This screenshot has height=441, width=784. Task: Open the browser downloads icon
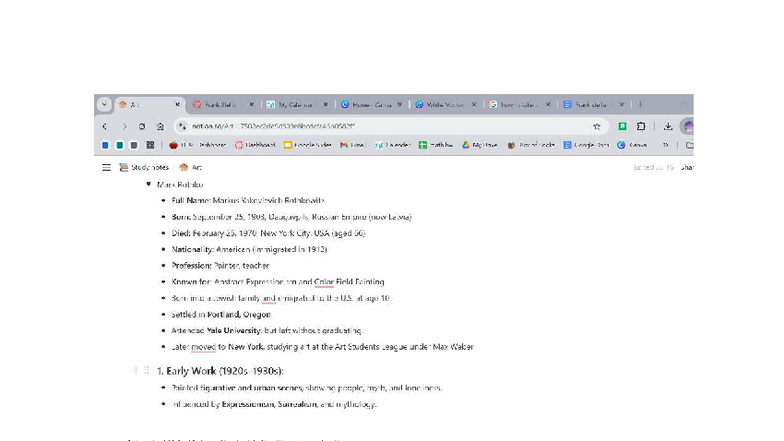click(x=667, y=127)
